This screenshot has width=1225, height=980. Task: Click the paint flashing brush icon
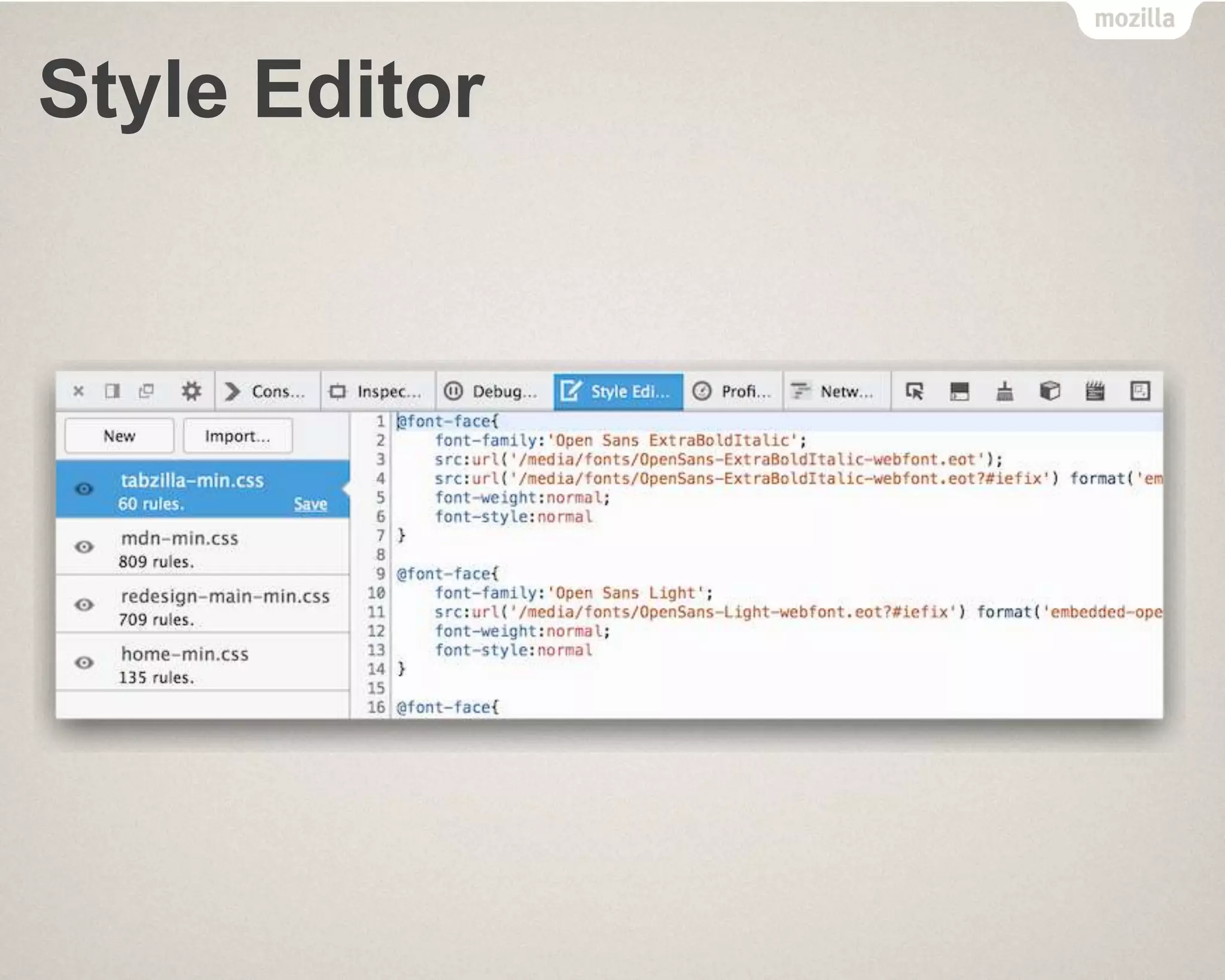(1005, 391)
